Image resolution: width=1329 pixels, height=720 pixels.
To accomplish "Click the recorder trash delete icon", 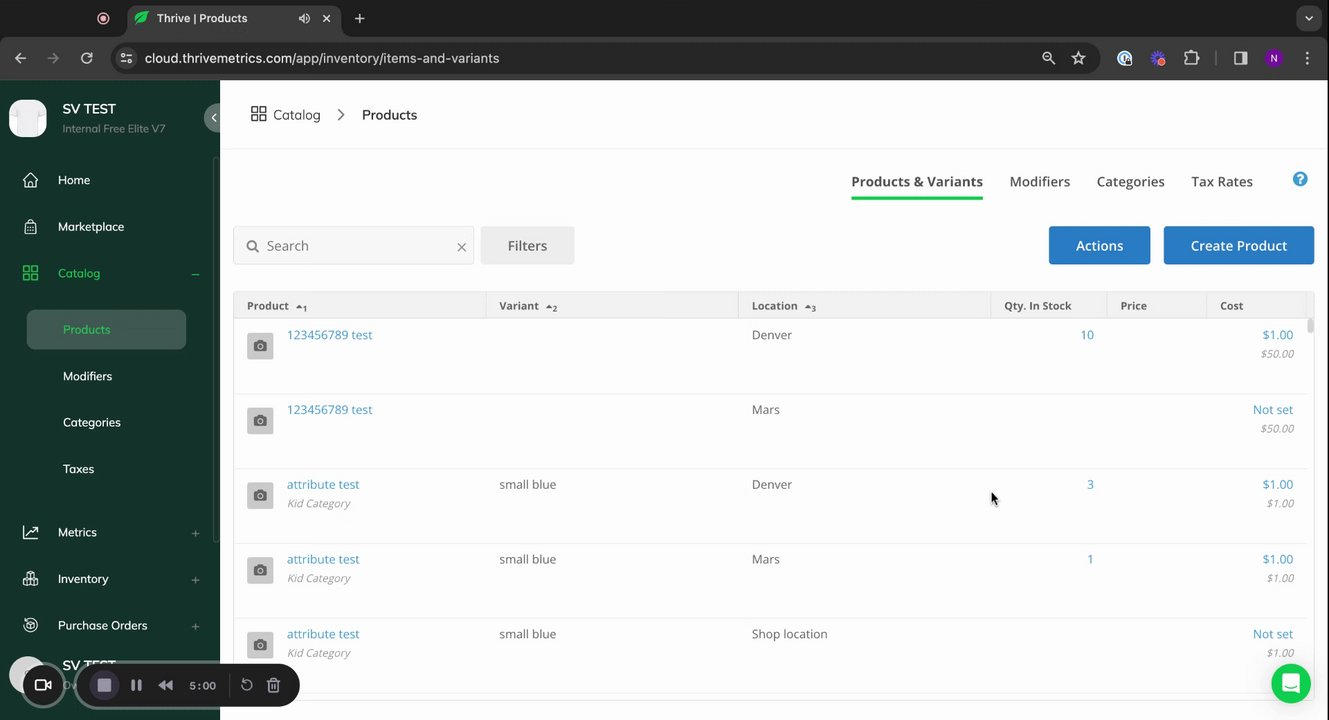I will (x=274, y=685).
